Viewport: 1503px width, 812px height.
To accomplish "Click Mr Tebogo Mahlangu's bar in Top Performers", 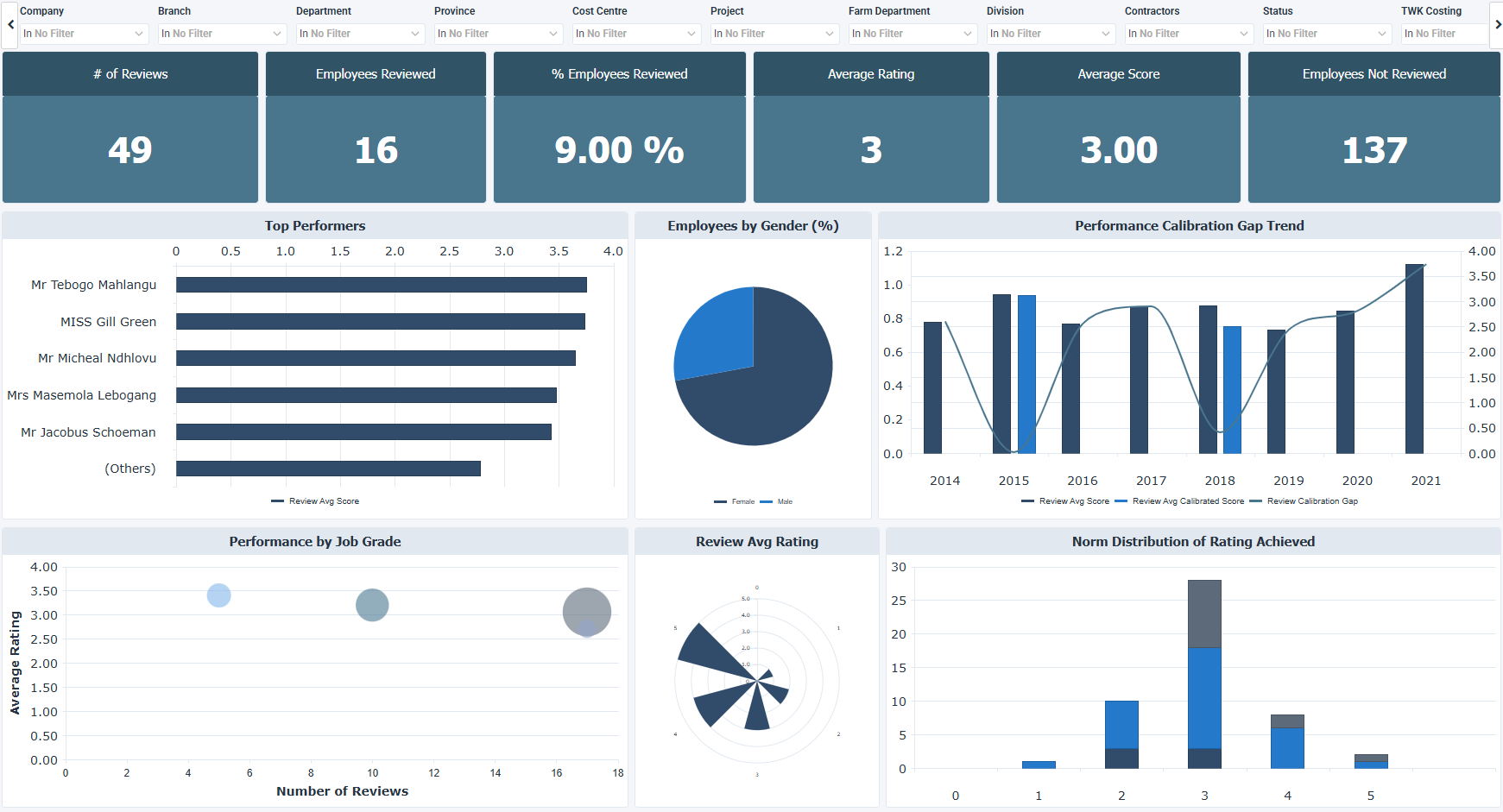I will 382,285.
